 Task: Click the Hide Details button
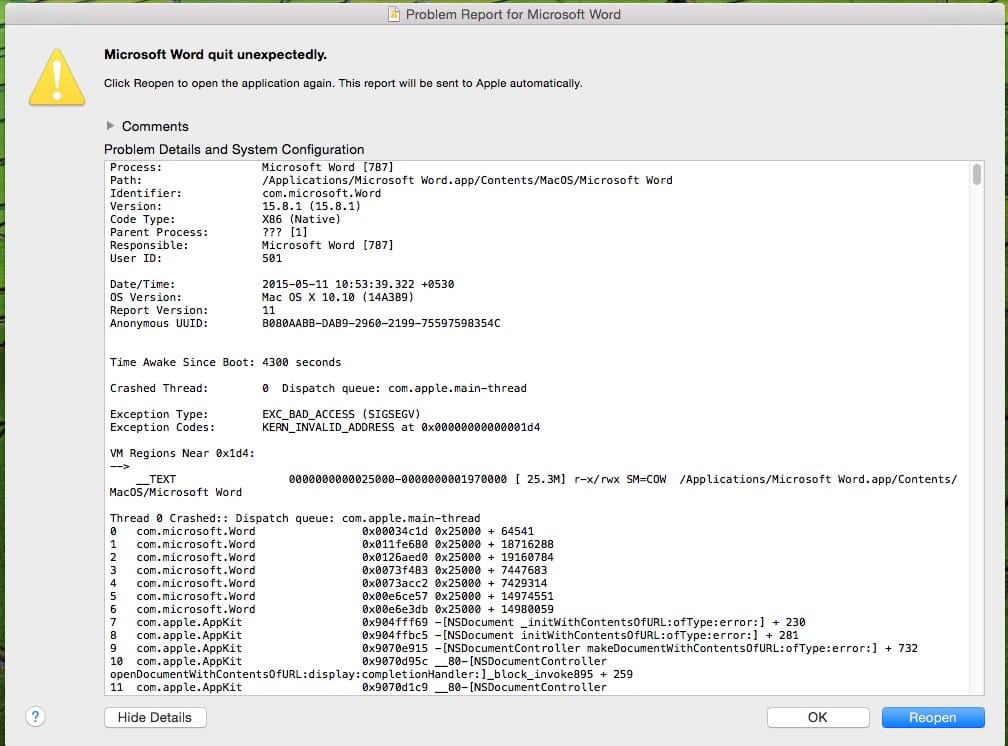pos(155,717)
